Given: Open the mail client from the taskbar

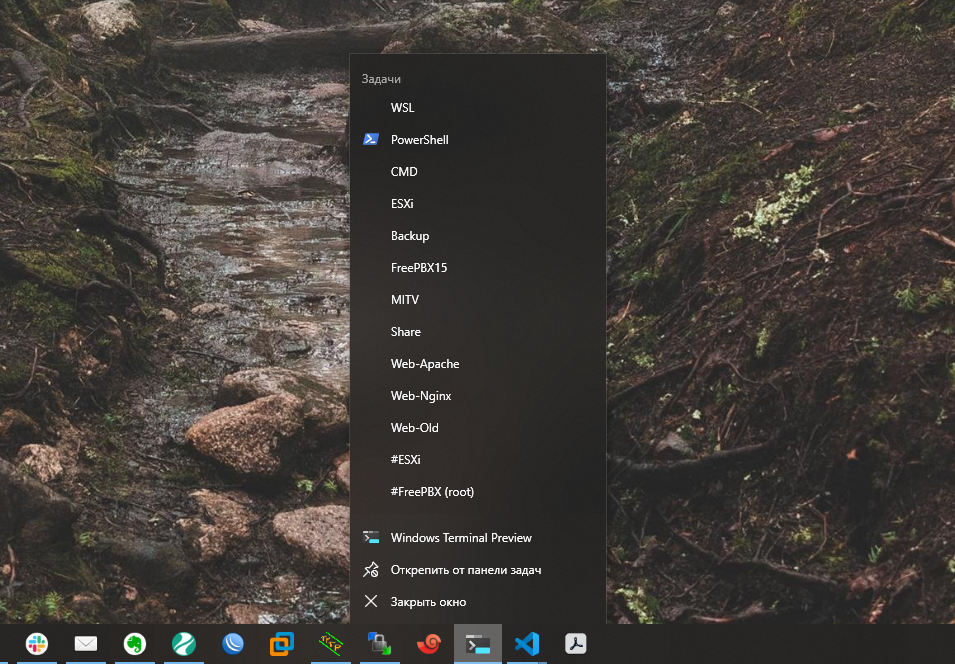Looking at the screenshot, I should coord(86,644).
